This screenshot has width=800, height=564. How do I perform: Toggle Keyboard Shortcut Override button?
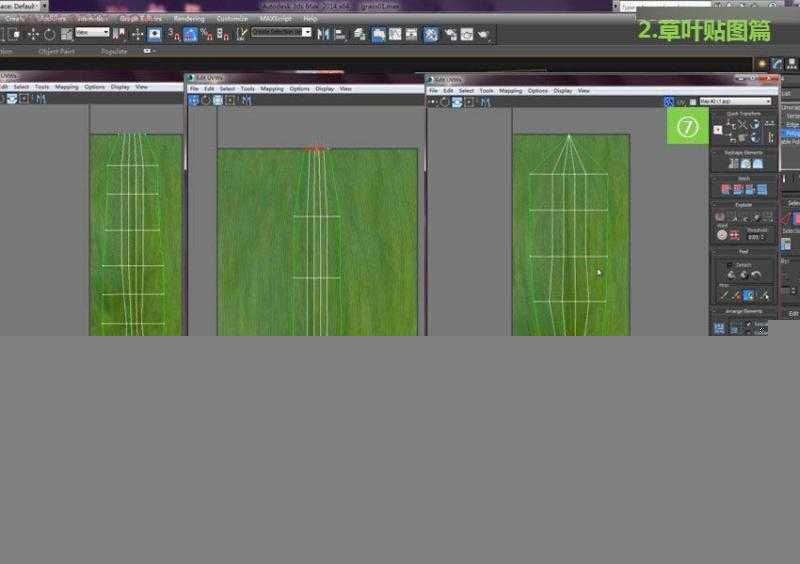pyautogui.click(x=154, y=34)
